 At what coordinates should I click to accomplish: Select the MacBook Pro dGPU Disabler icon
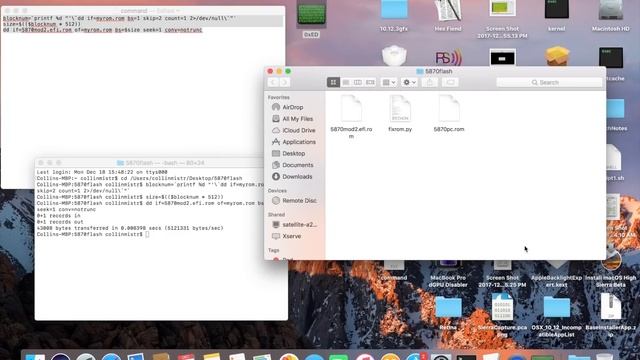pos(448,274)
